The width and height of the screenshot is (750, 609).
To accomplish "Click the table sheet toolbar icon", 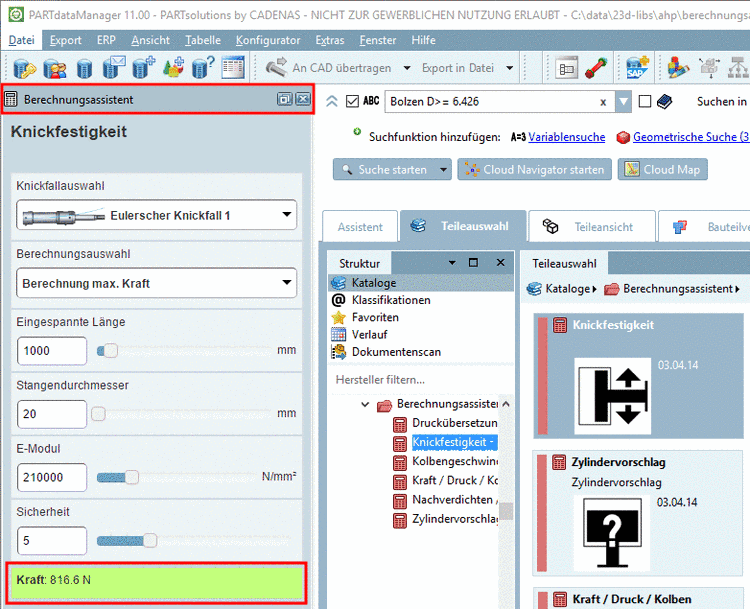I will click(233, 67).
